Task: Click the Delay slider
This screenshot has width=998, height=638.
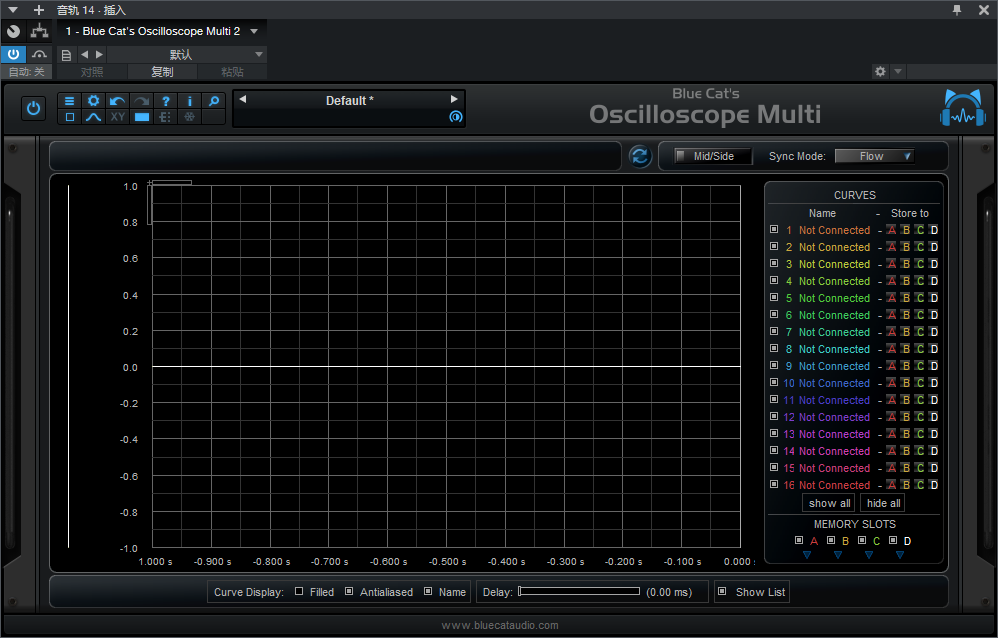Action: coord(579,592)
